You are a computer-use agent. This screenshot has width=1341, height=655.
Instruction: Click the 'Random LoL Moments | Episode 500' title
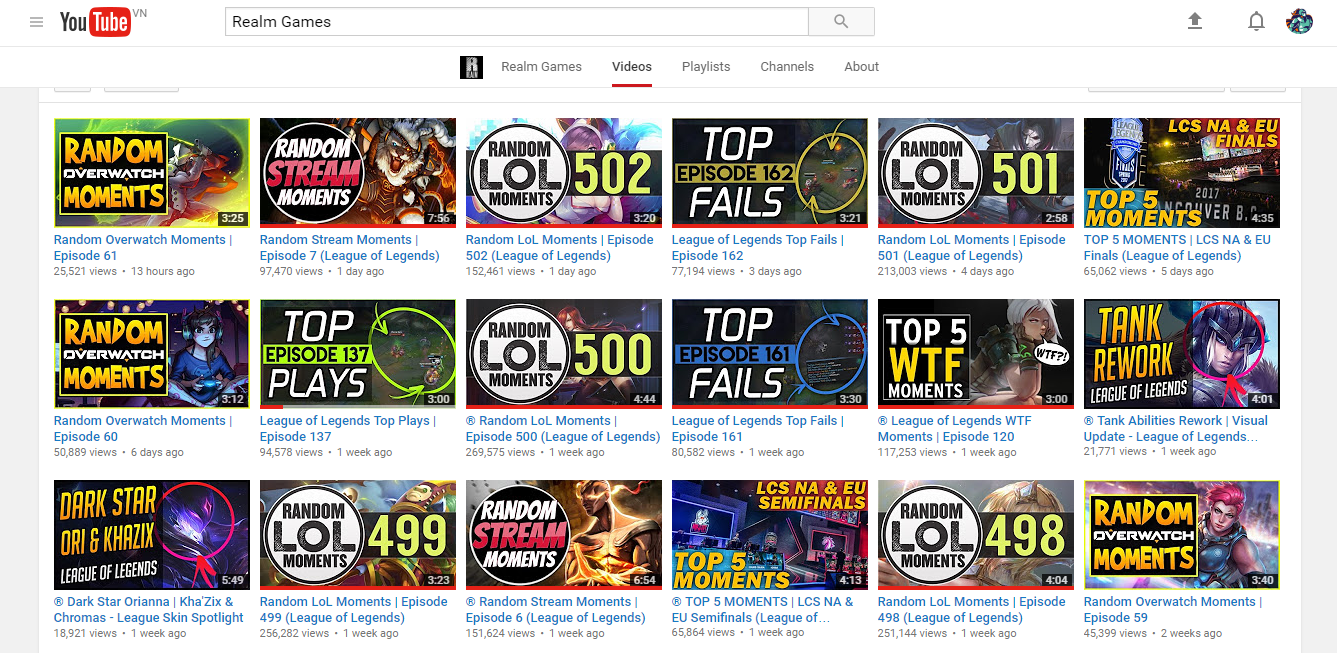(563, 429)
